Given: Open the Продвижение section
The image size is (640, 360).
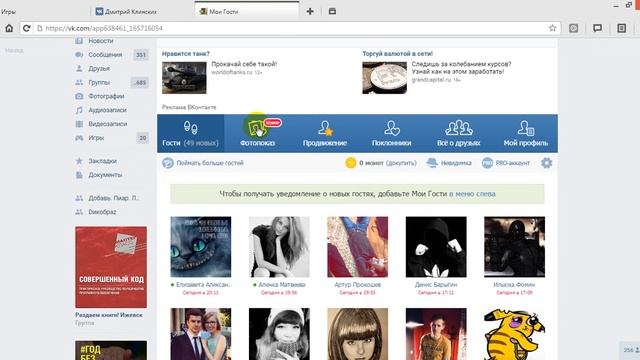Looking at the screenshot, I should (325, 133).
